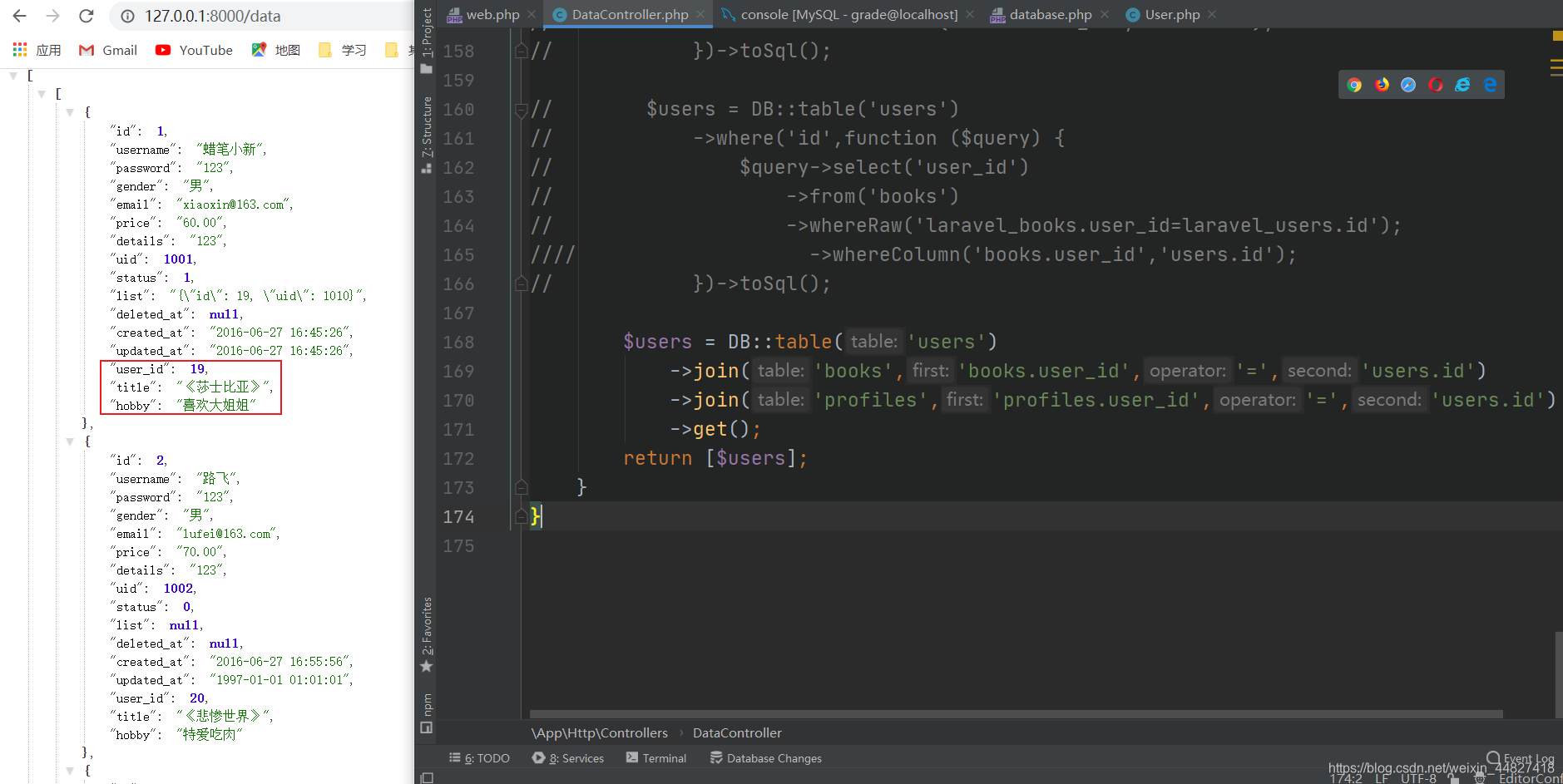
Task: Open preview in Opera browser icon
Action: (1436, 85)
